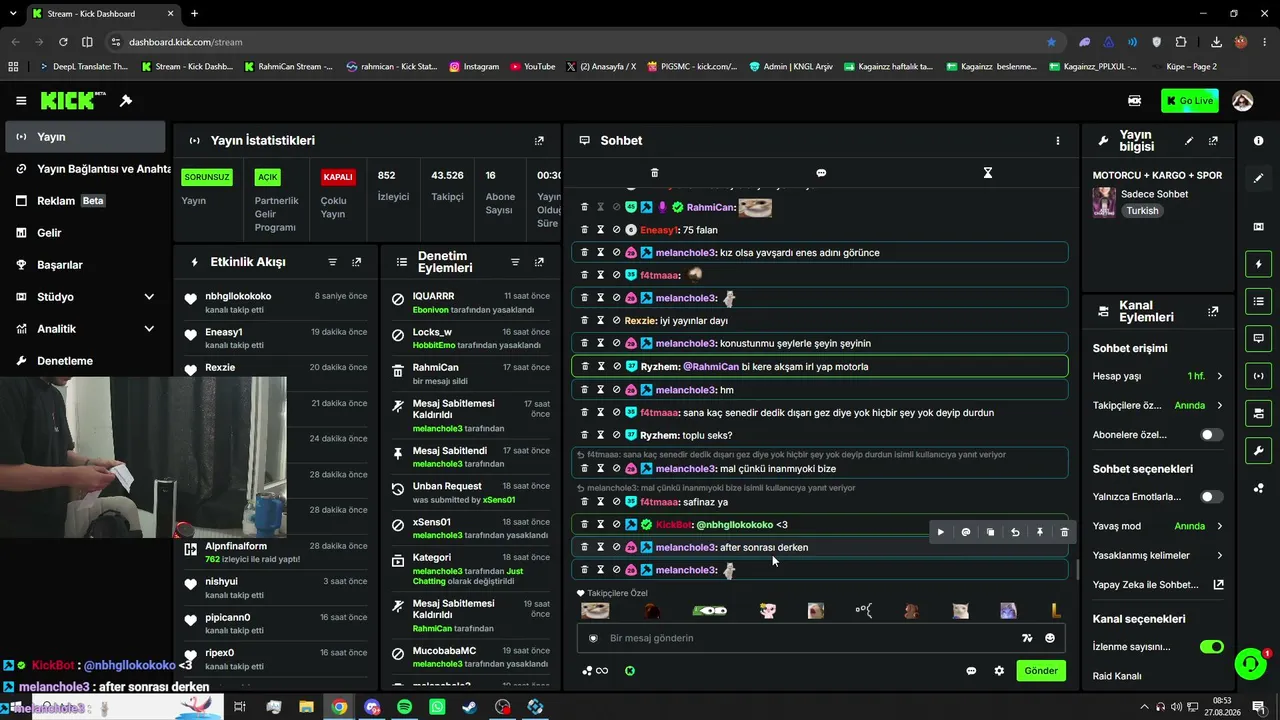This screenshot has width=1280, height=720.
Task: Timeout Ryzhem's 'toplu seks?' message with hourglass
Action: pyautogui.click(x=601, y=435)
